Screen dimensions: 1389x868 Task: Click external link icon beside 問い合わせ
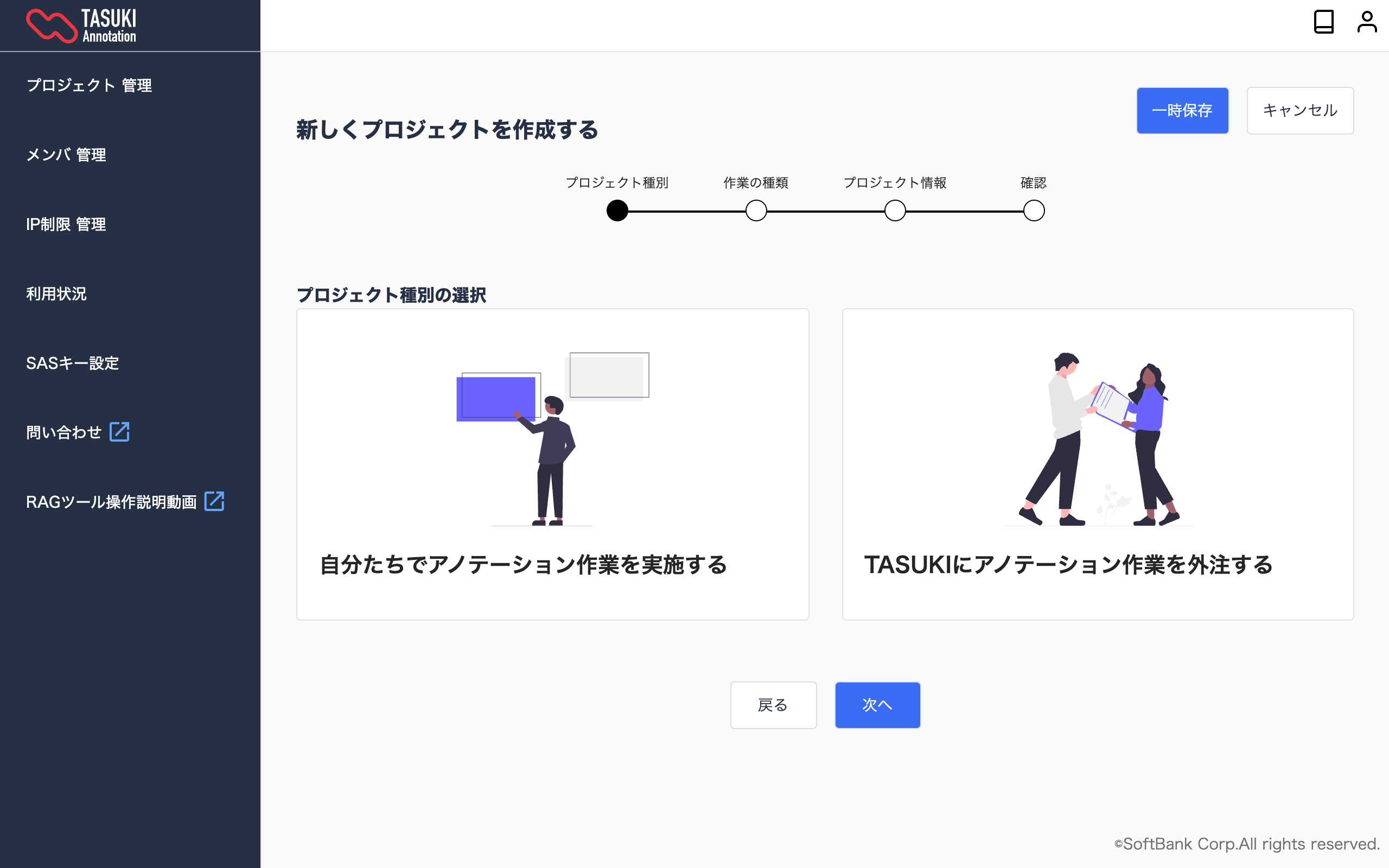(119, 432)
